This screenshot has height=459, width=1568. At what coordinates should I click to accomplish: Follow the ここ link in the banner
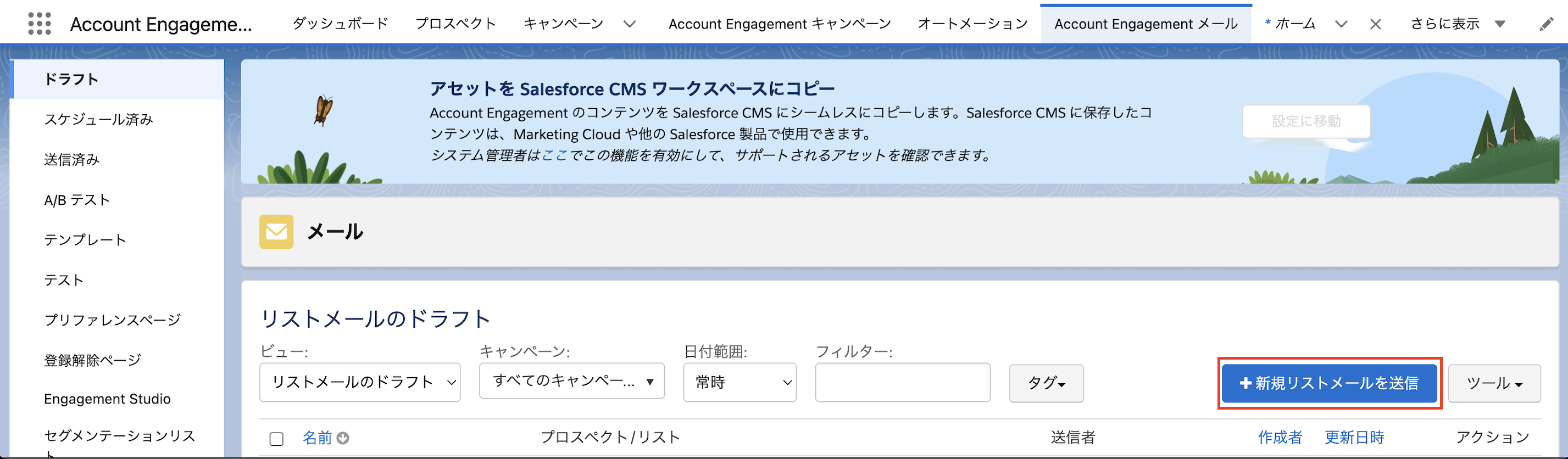[554, 155]
